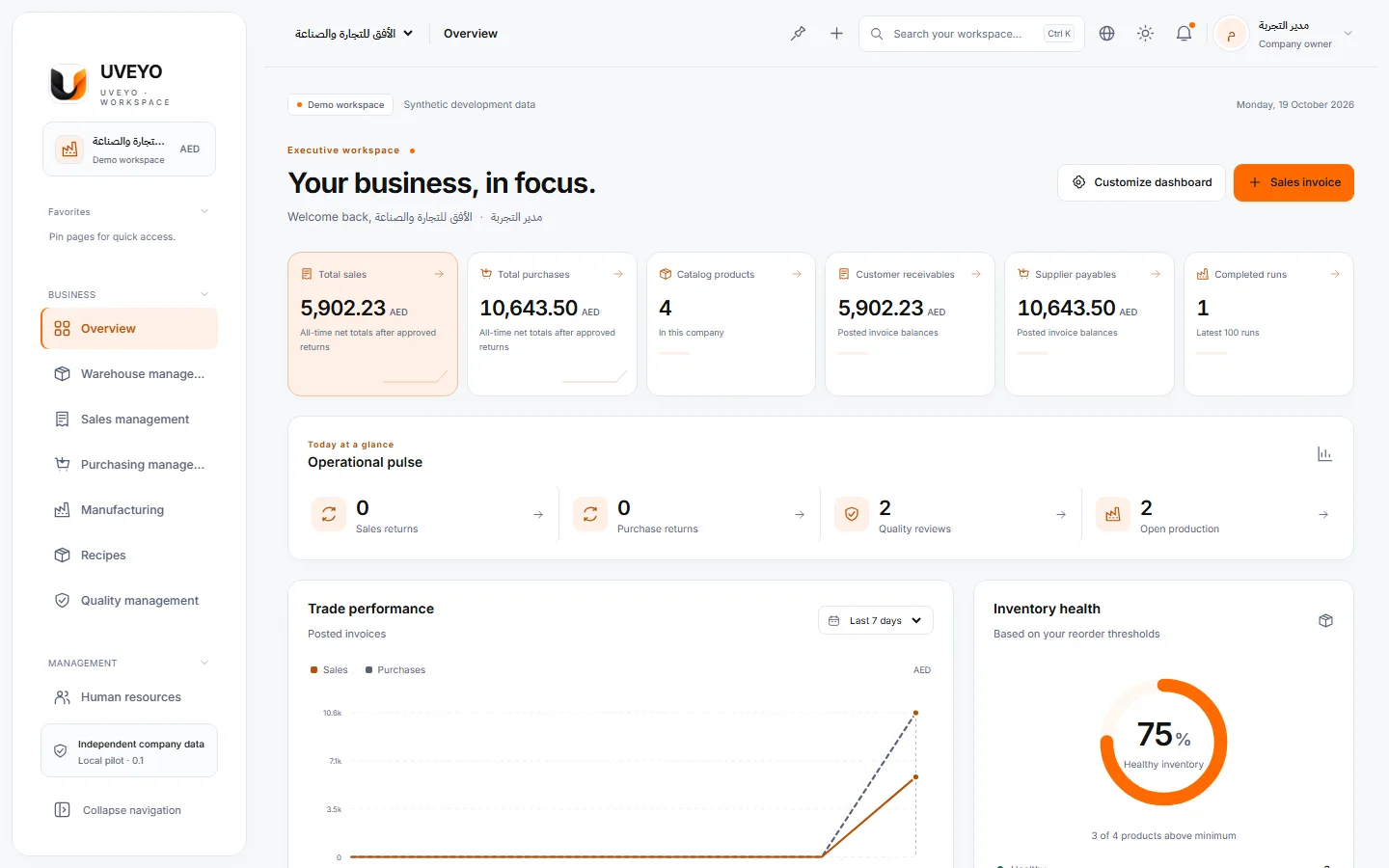Go to Manufacturing in the sidebar
This screenshot has width=1389, height=868.
(x=129, y=510)
